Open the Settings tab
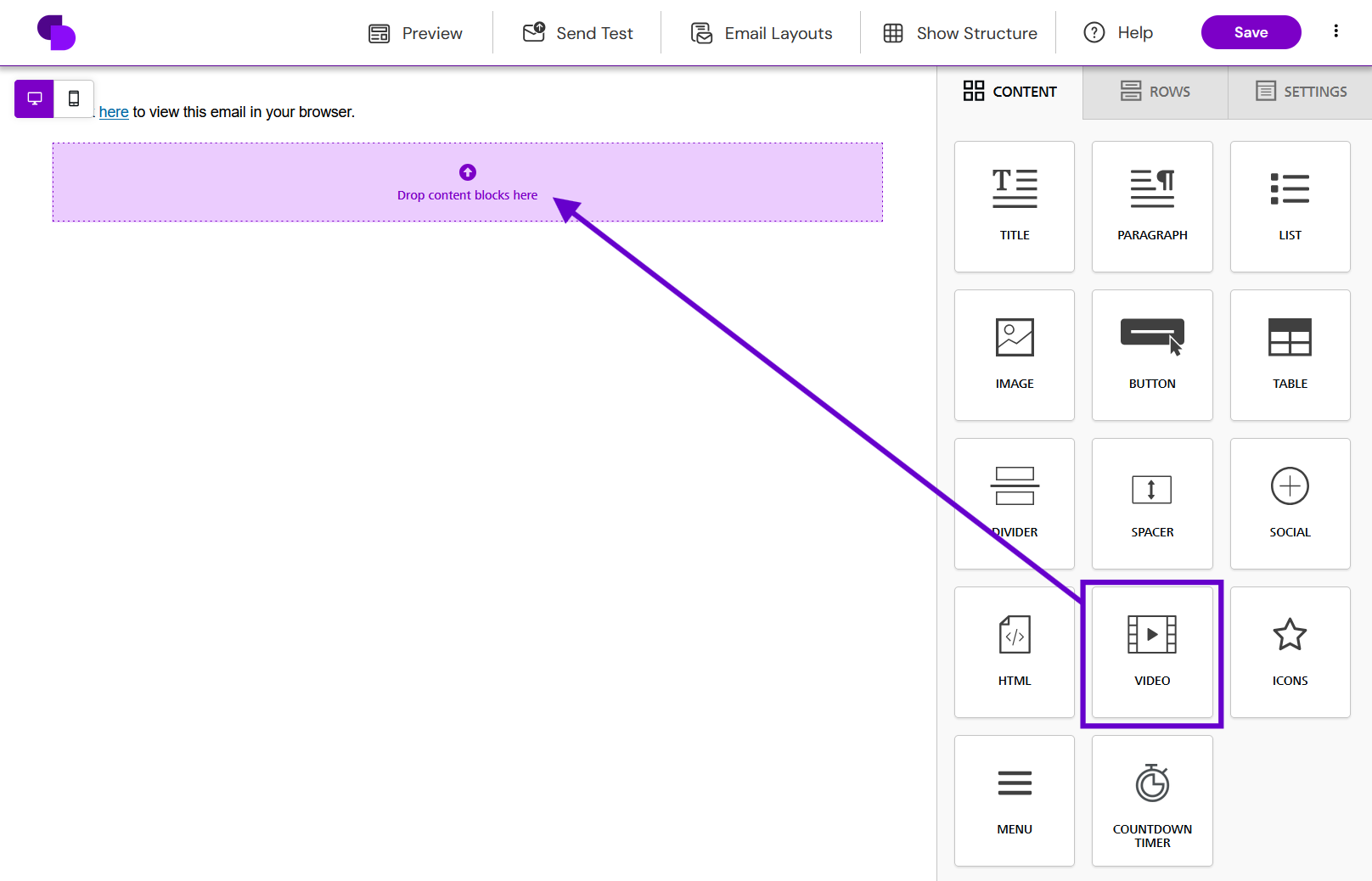The image size is (1372, 881). click(x=1301, y=91)
